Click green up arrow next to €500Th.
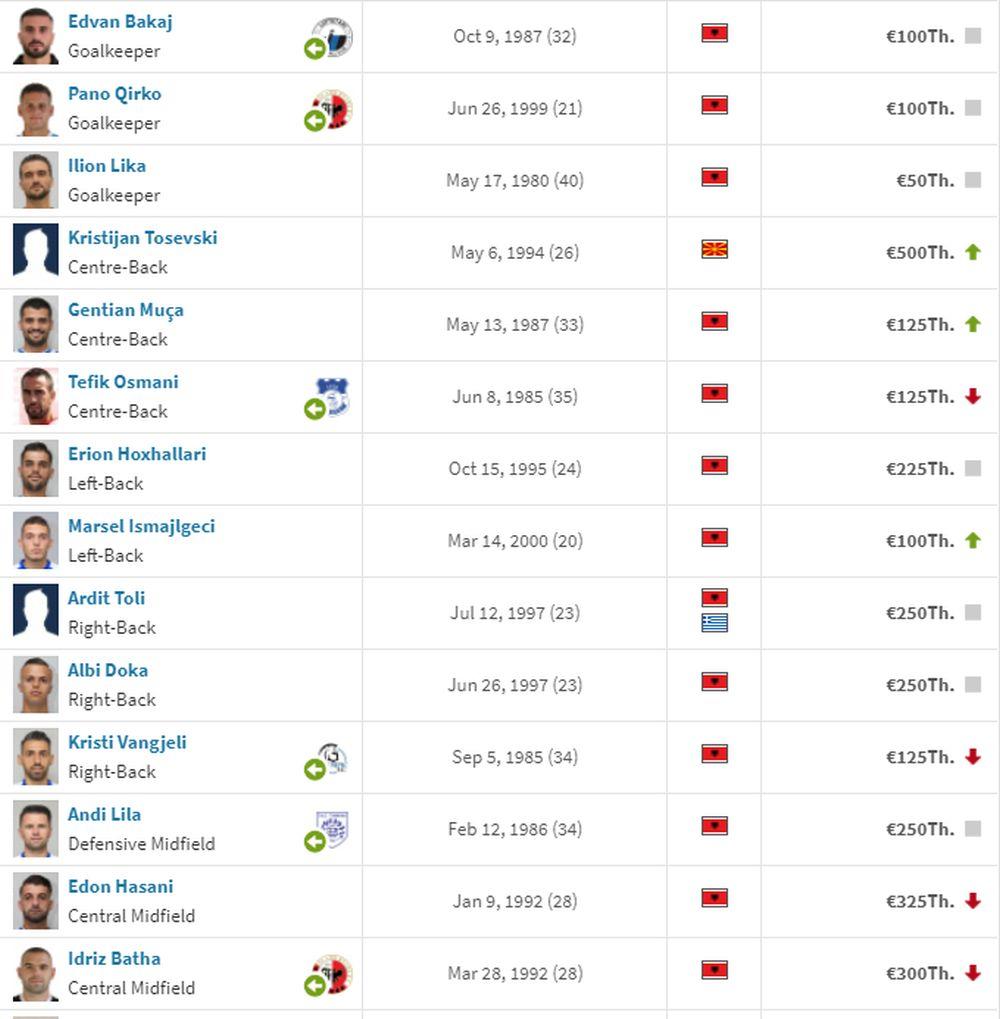1000x1019 pixels. (x=973, y=252)
